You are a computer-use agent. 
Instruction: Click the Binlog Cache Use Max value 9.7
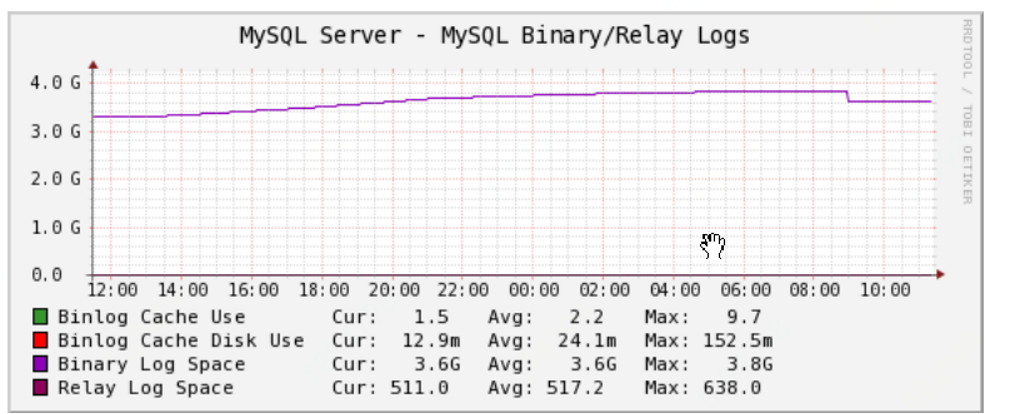point(743,317)
